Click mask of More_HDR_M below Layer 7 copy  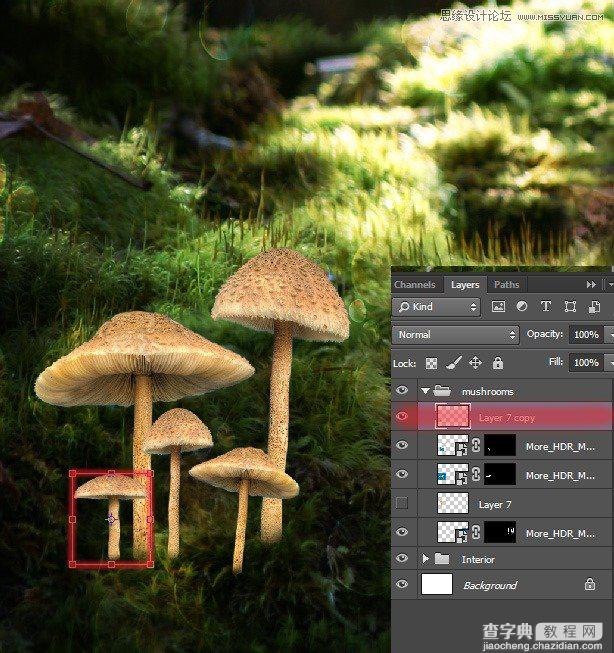[x=500, y=446]
